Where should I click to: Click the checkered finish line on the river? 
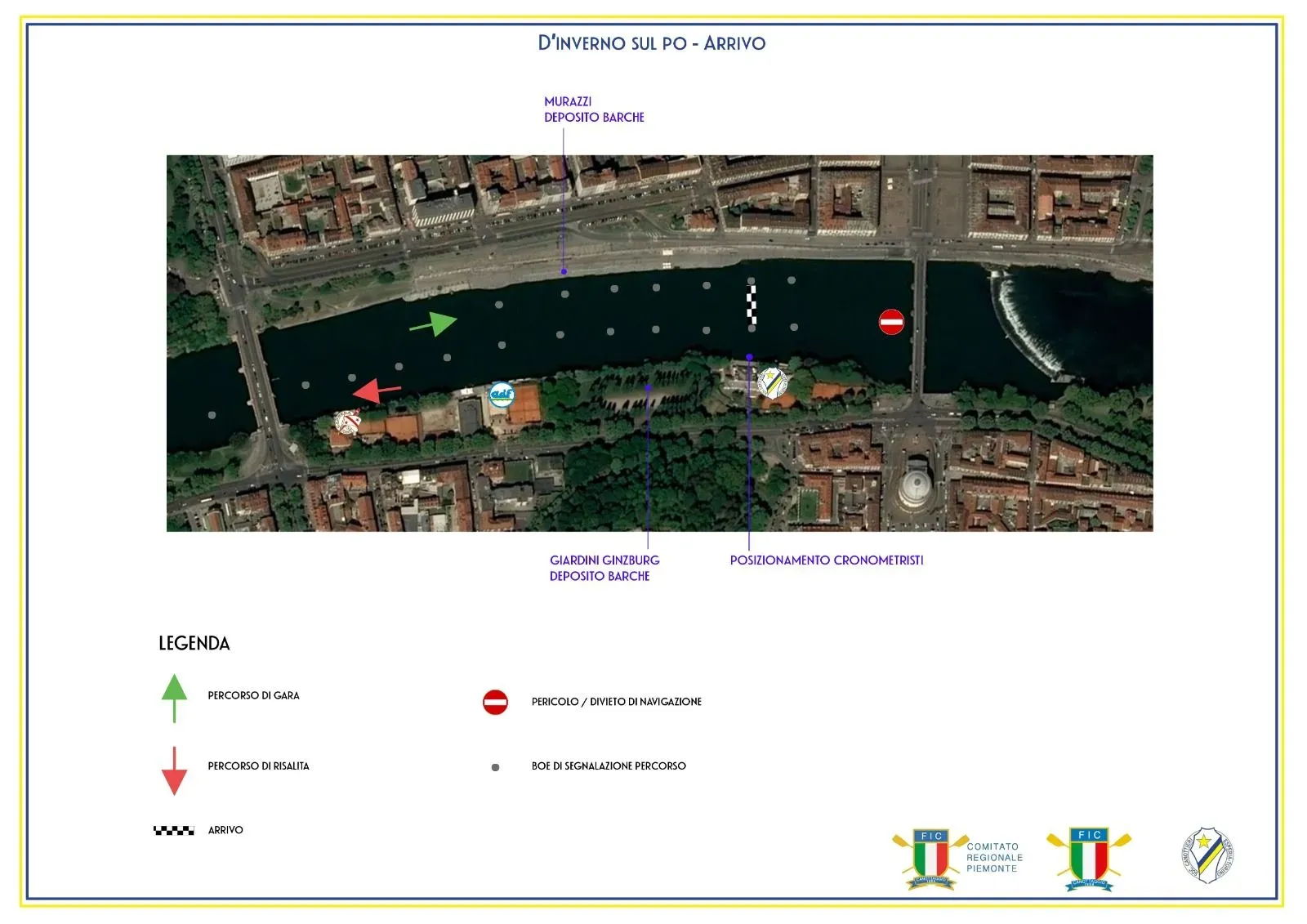pyautogui.click(x=752, y=304)
